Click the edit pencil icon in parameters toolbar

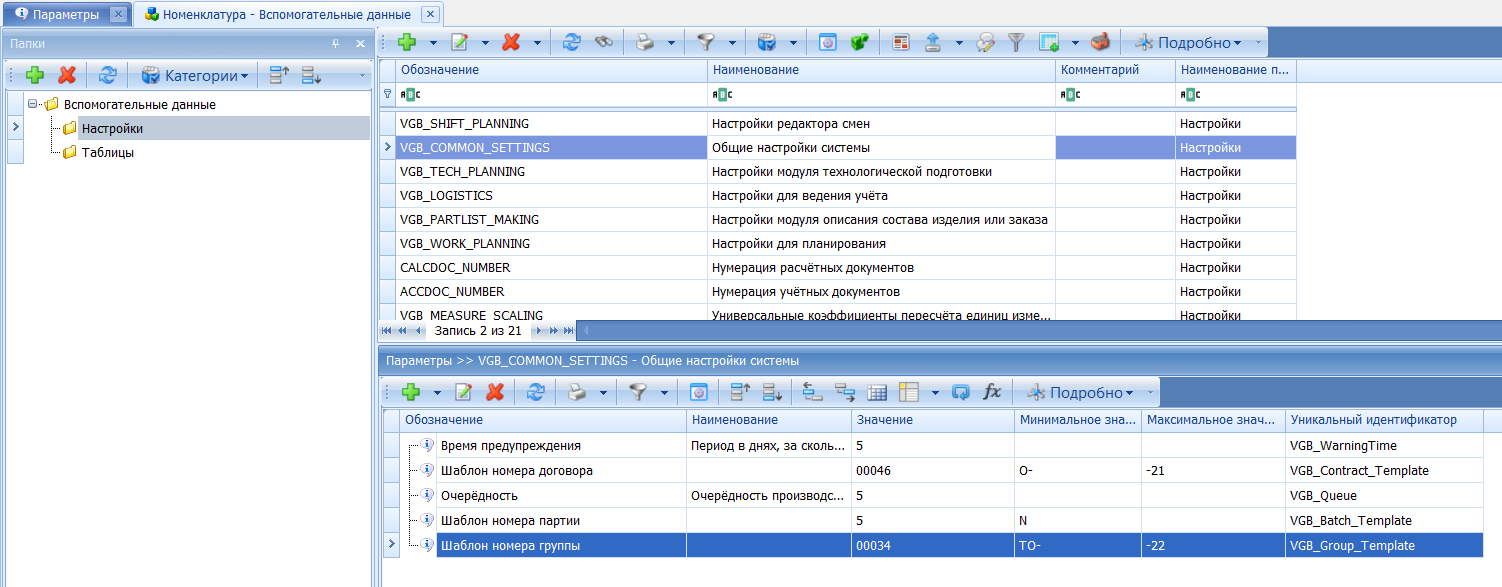pyautogui.click(x=463, y=393)
